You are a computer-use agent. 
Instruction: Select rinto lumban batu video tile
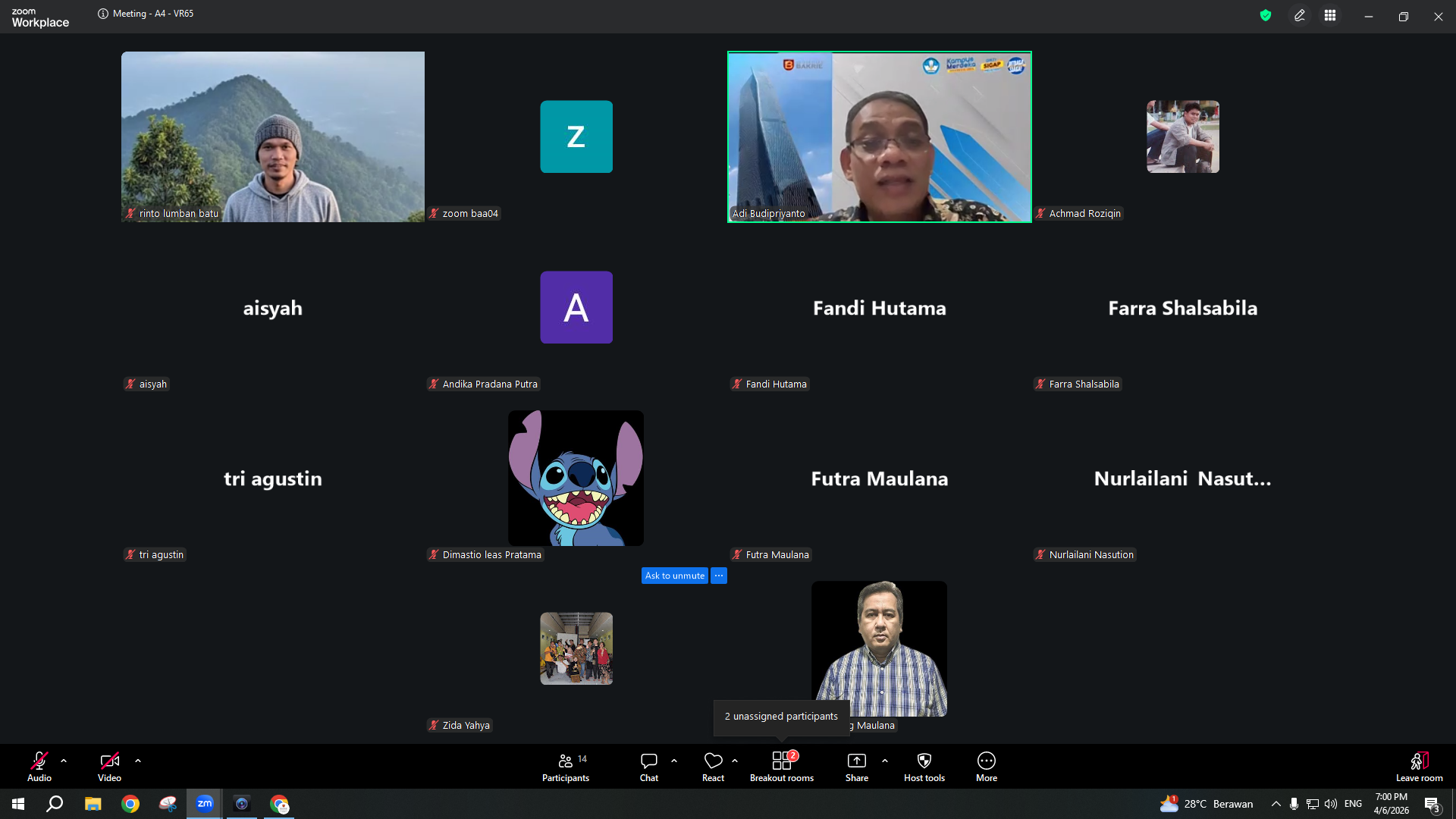coord(273,136)
